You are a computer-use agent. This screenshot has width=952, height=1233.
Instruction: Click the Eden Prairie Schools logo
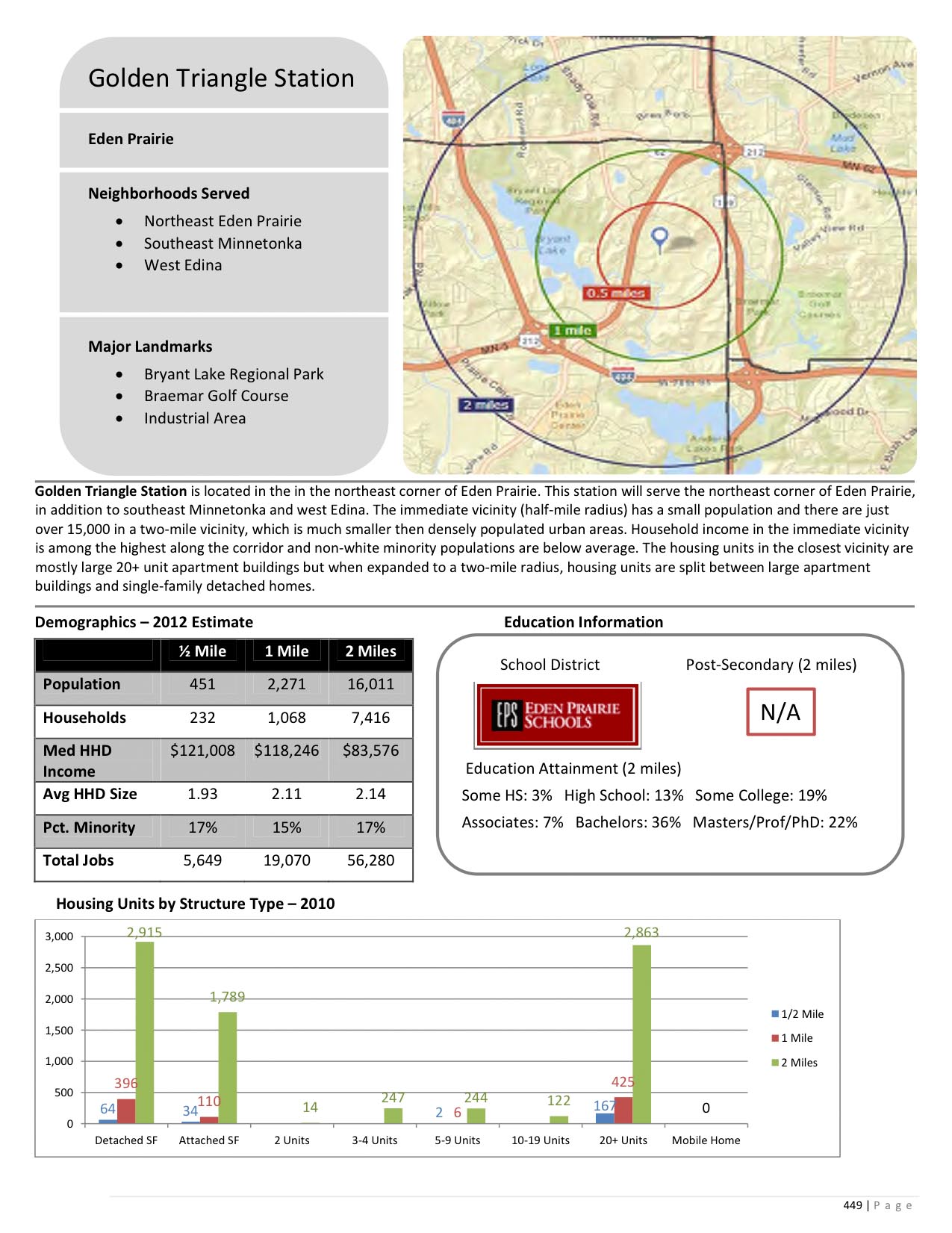click(x=558, y=715)
